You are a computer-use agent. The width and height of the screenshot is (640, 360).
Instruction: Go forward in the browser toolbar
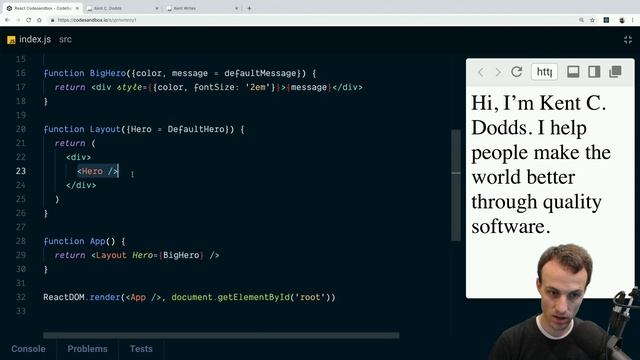tap(18, 20)
